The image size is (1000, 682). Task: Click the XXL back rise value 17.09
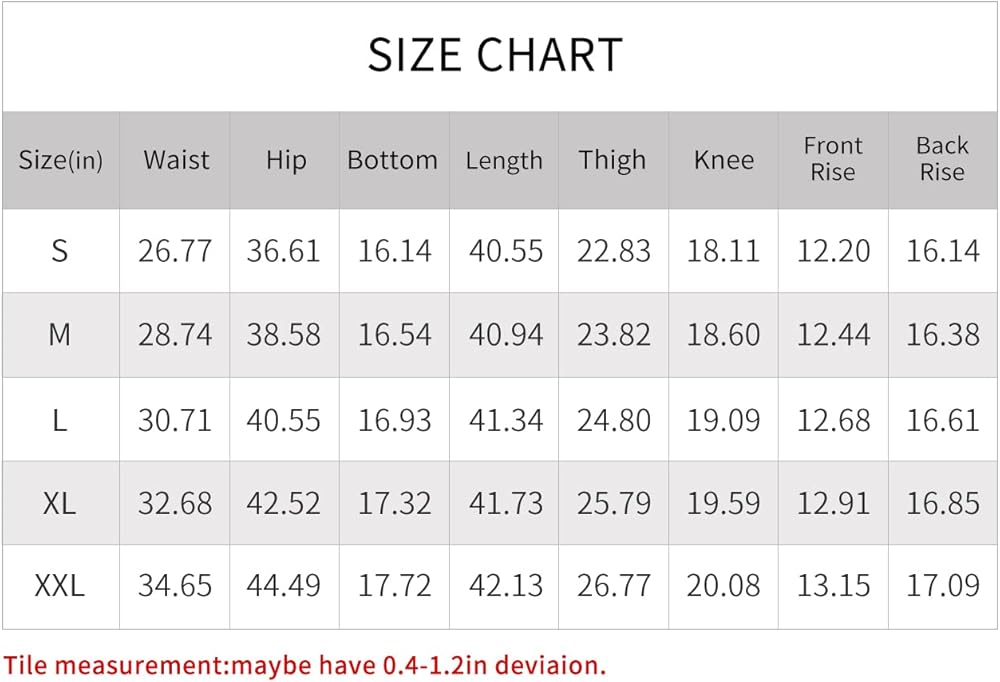943,587
